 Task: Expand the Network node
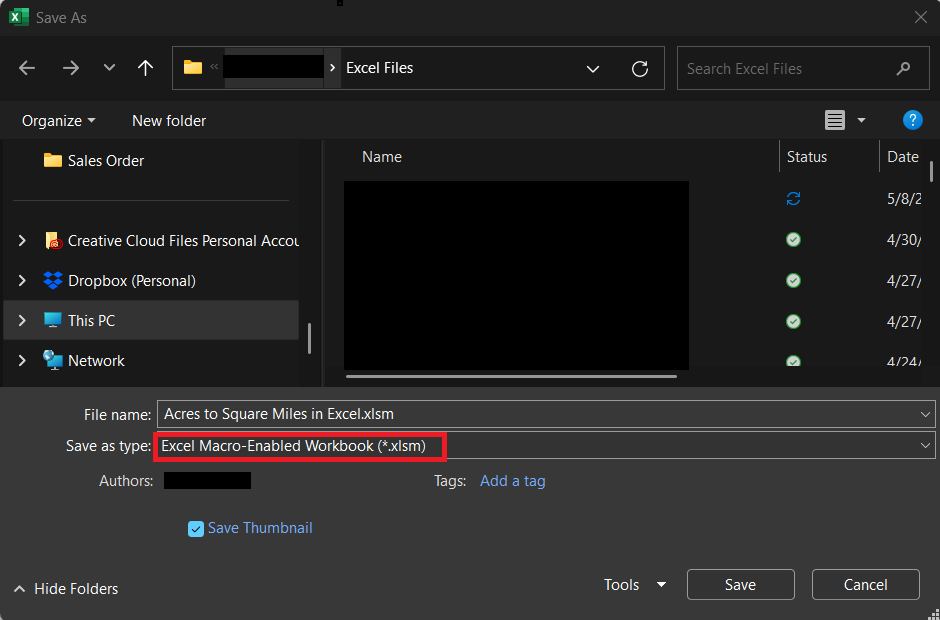tap(22, 360)
